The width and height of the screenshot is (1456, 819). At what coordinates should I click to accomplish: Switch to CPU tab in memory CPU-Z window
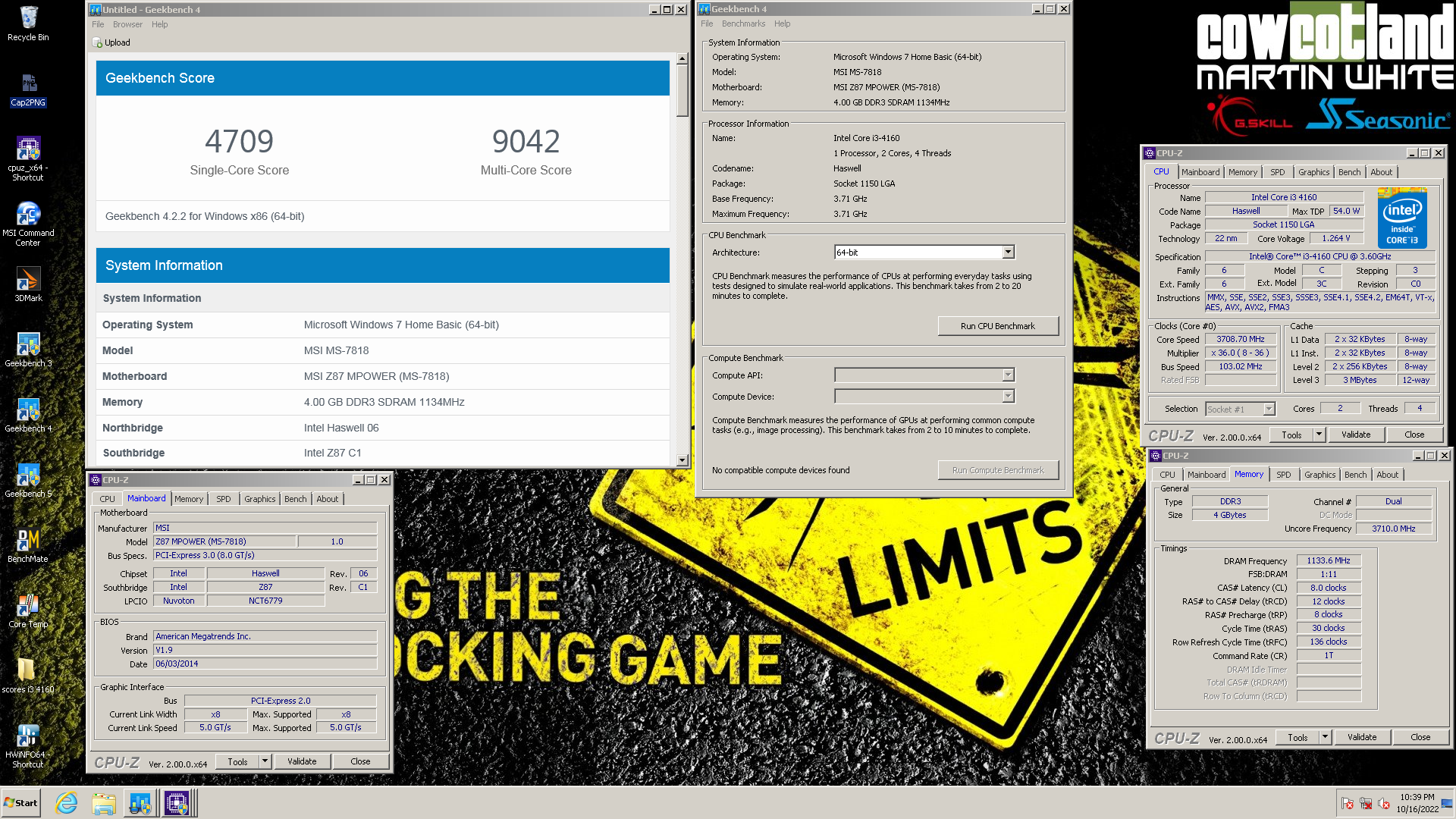pyautogui.click(x=1167, y=475)
